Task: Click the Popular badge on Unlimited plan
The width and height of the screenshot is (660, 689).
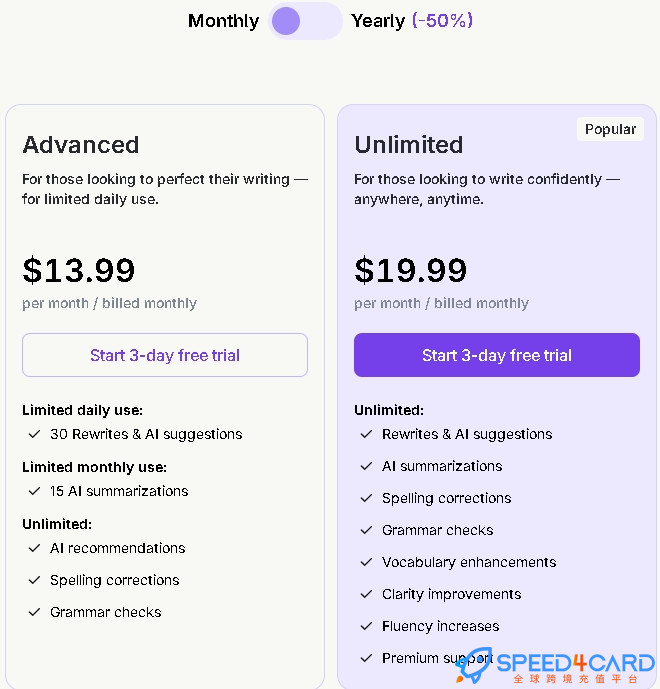Action: click(x=610, y=129)
